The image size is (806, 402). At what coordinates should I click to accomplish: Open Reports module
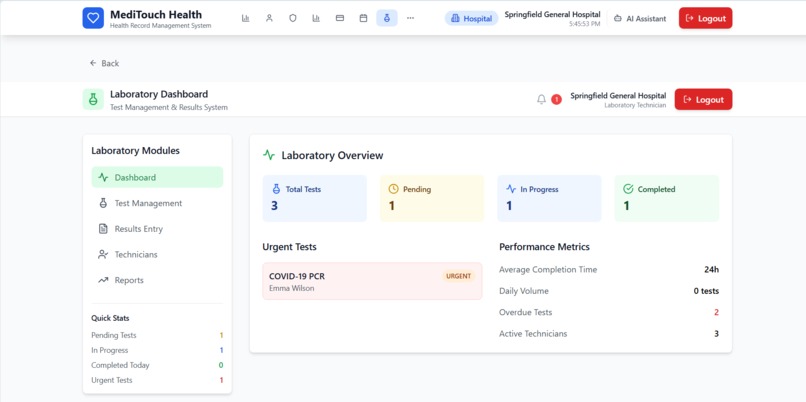tap(157, 280)
